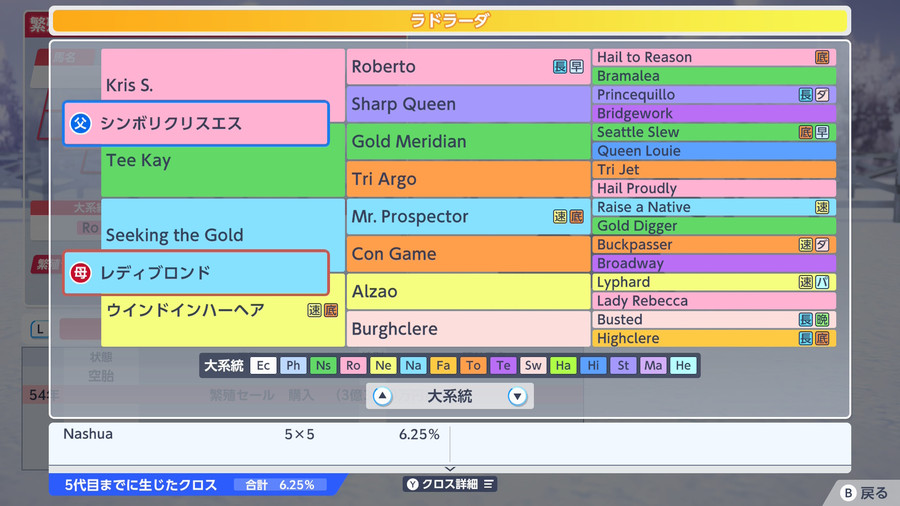Screen dimensions: 900x506
Task: Click the 長 badge on Highclere
Action: point(806,338)
